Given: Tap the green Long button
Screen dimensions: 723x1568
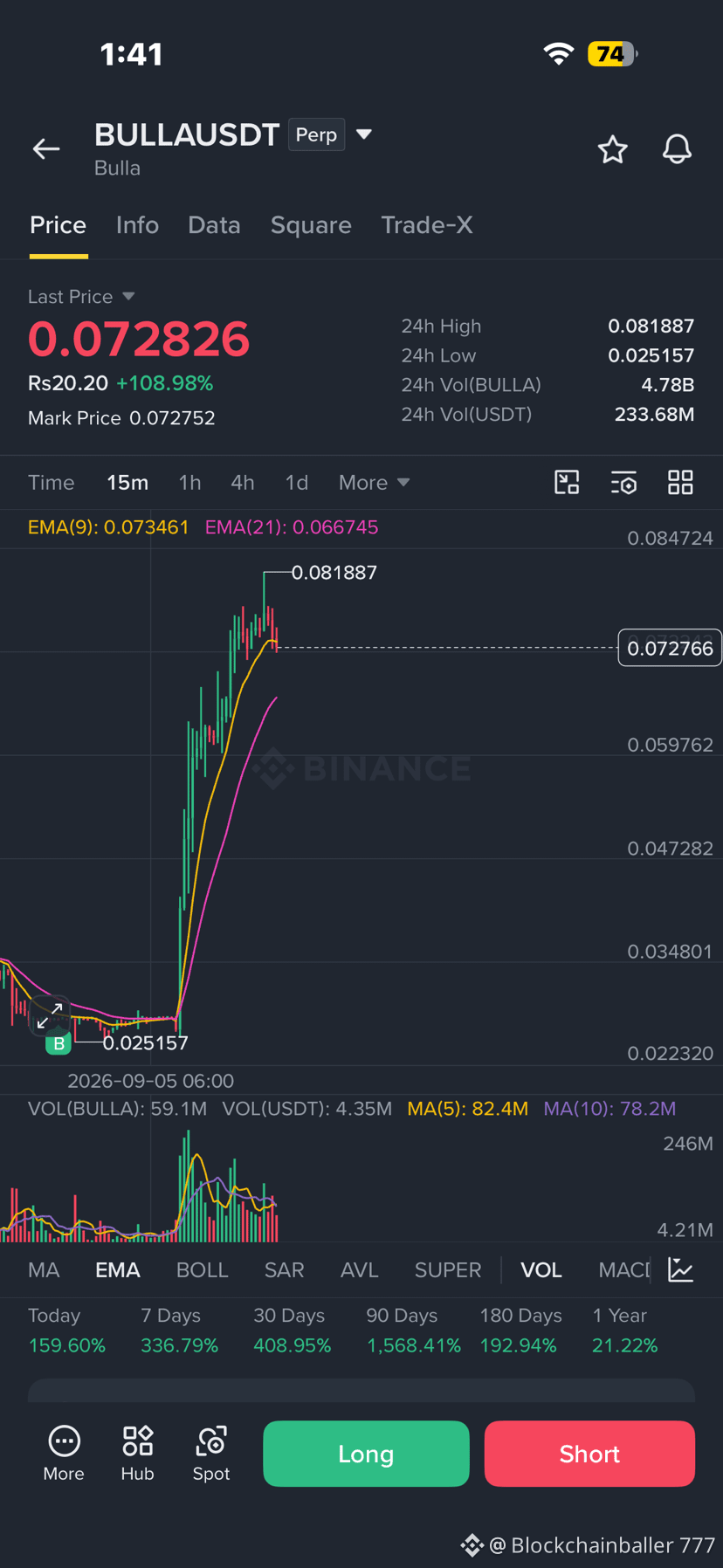Looking at the screenshot, I should pyautogui.click(x=366, y=1454).
